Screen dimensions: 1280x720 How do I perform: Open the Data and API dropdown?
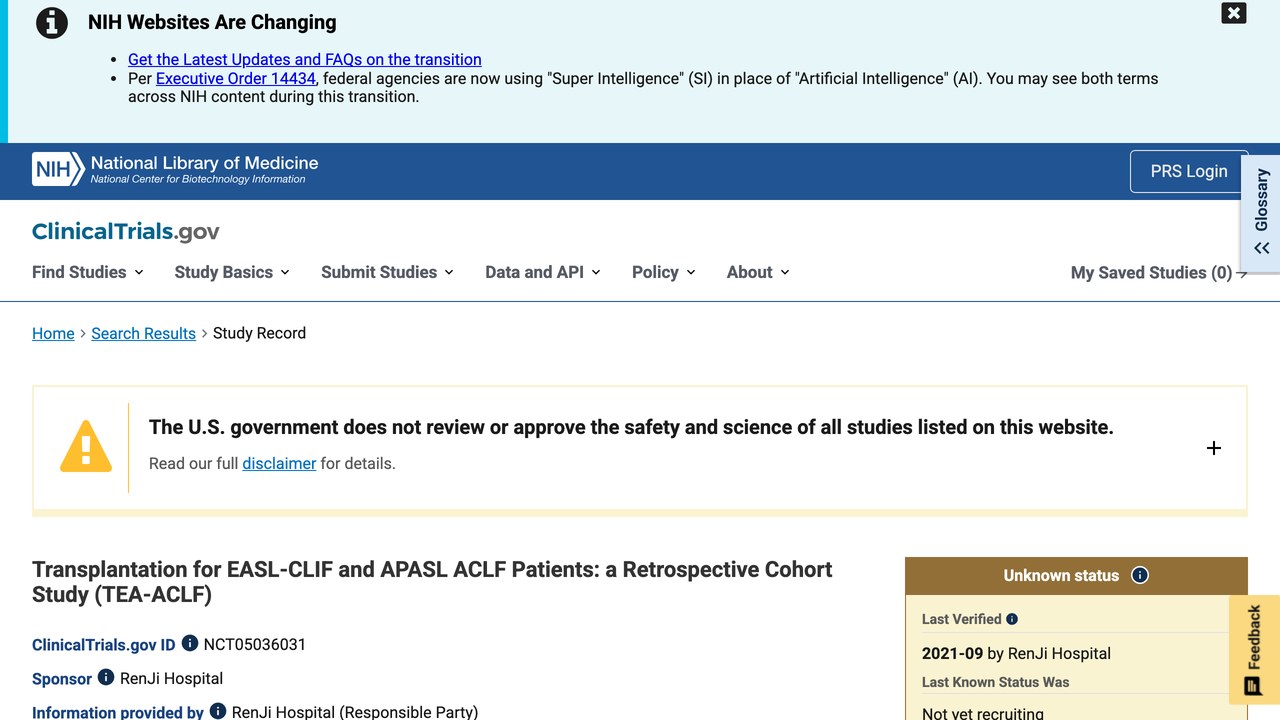tap(542, 272)
